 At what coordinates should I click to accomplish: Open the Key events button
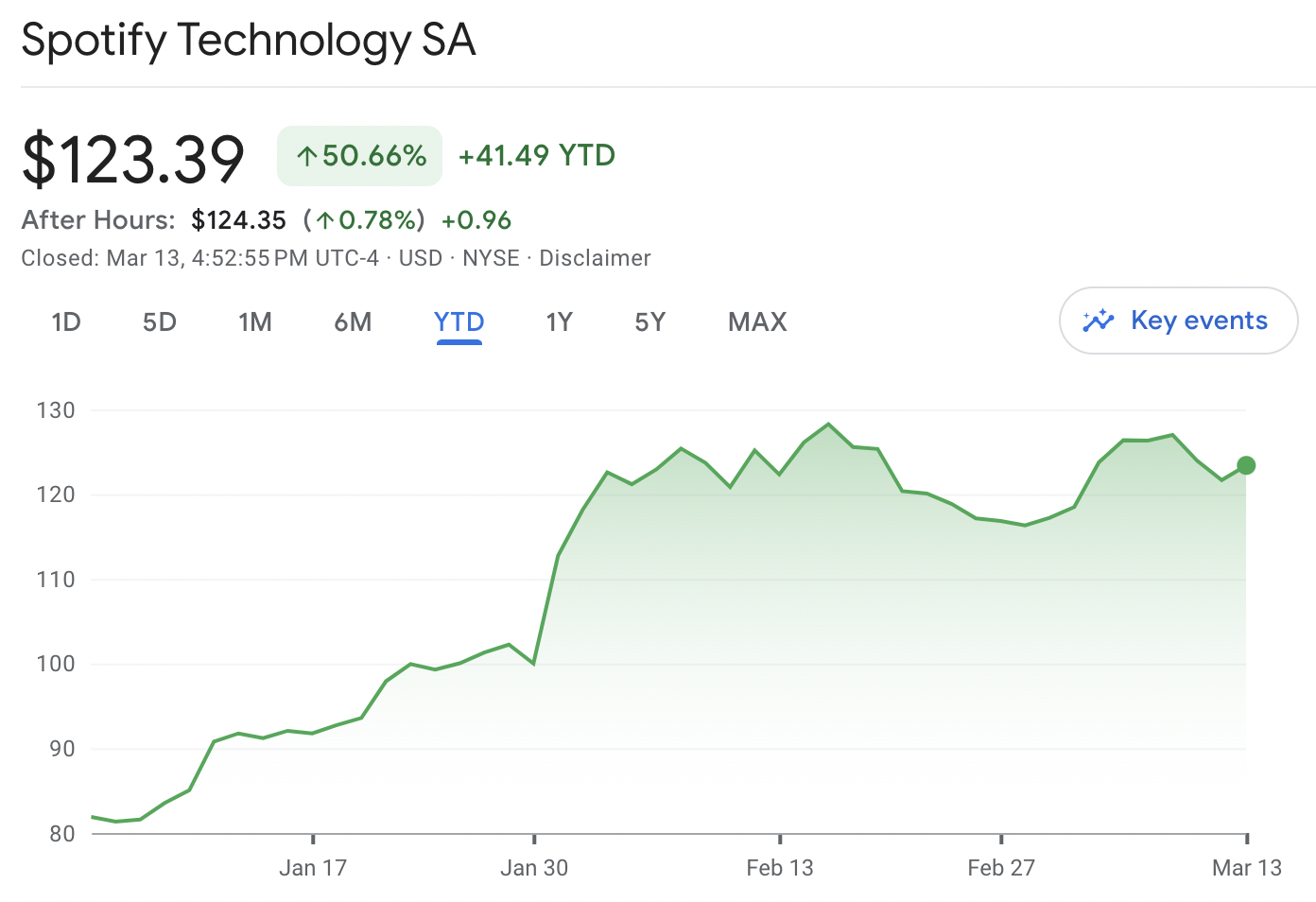1178,321
